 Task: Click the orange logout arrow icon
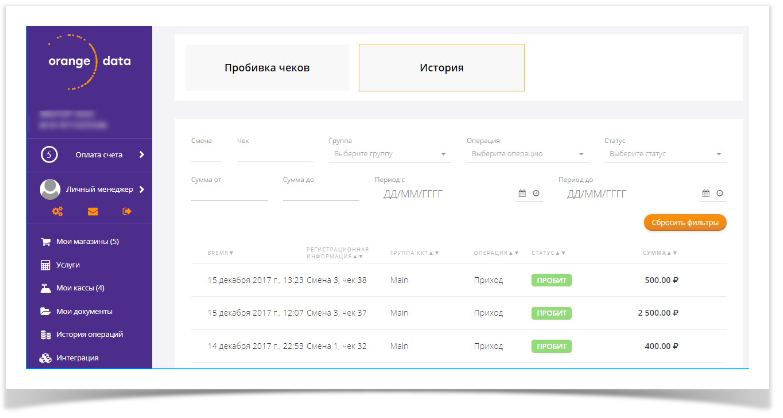coord(127,211)
